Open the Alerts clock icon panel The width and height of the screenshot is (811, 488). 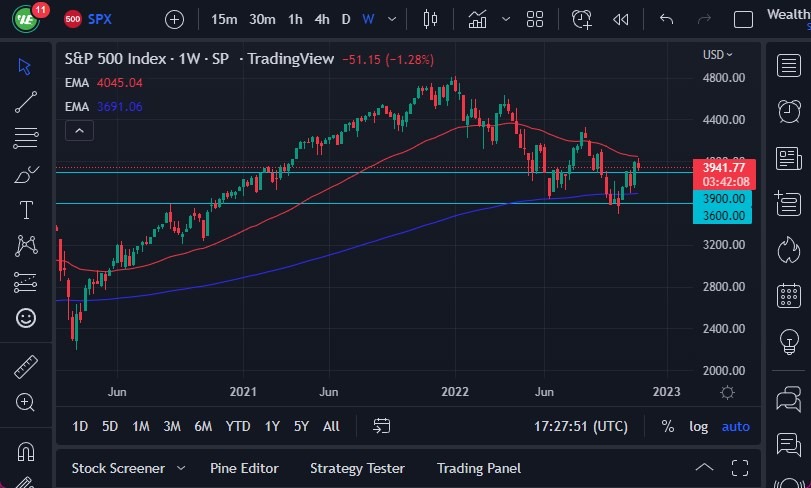789,110
